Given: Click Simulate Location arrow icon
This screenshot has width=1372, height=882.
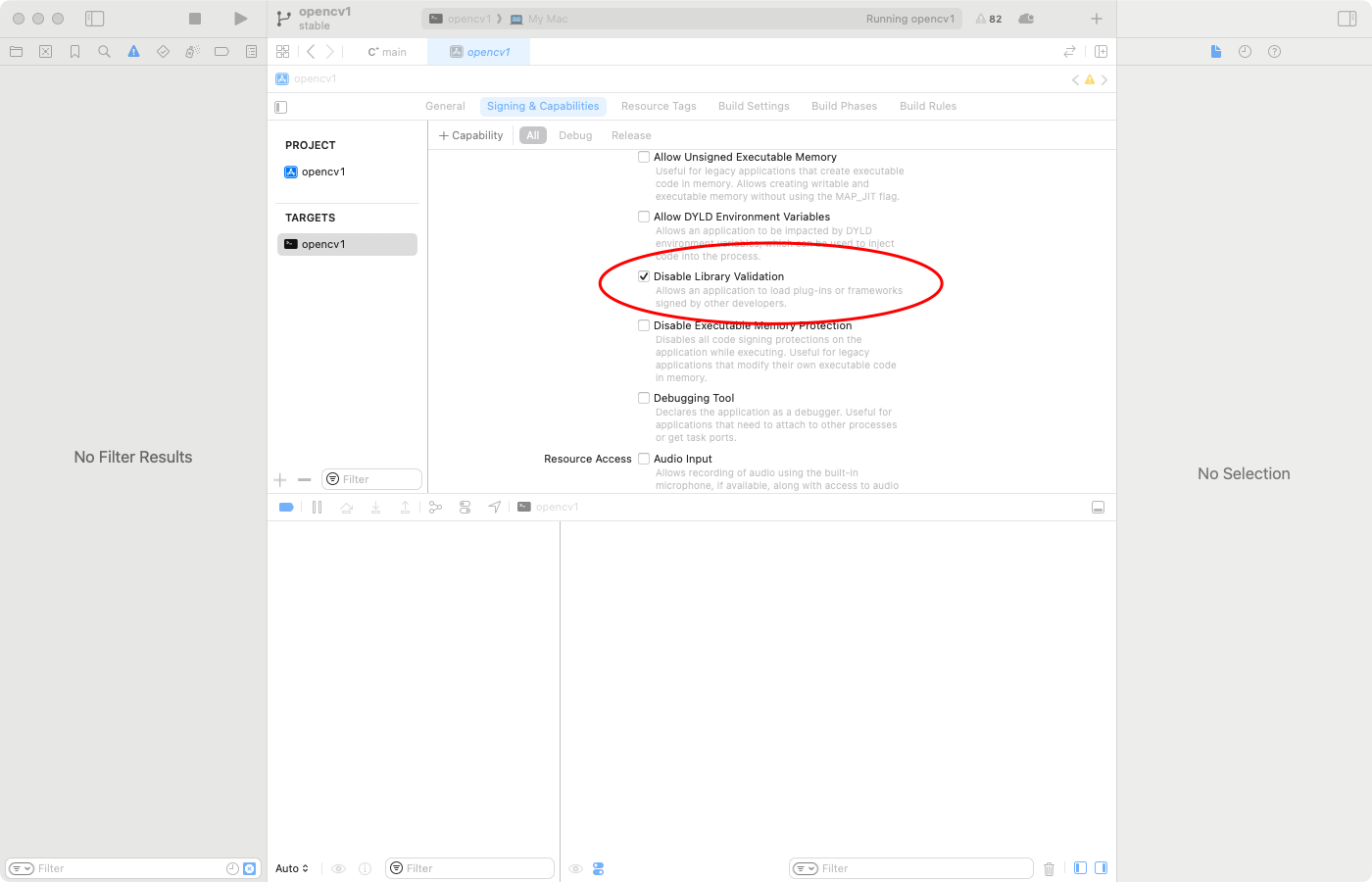Looking at the screenshot, I should click(495, 507).
